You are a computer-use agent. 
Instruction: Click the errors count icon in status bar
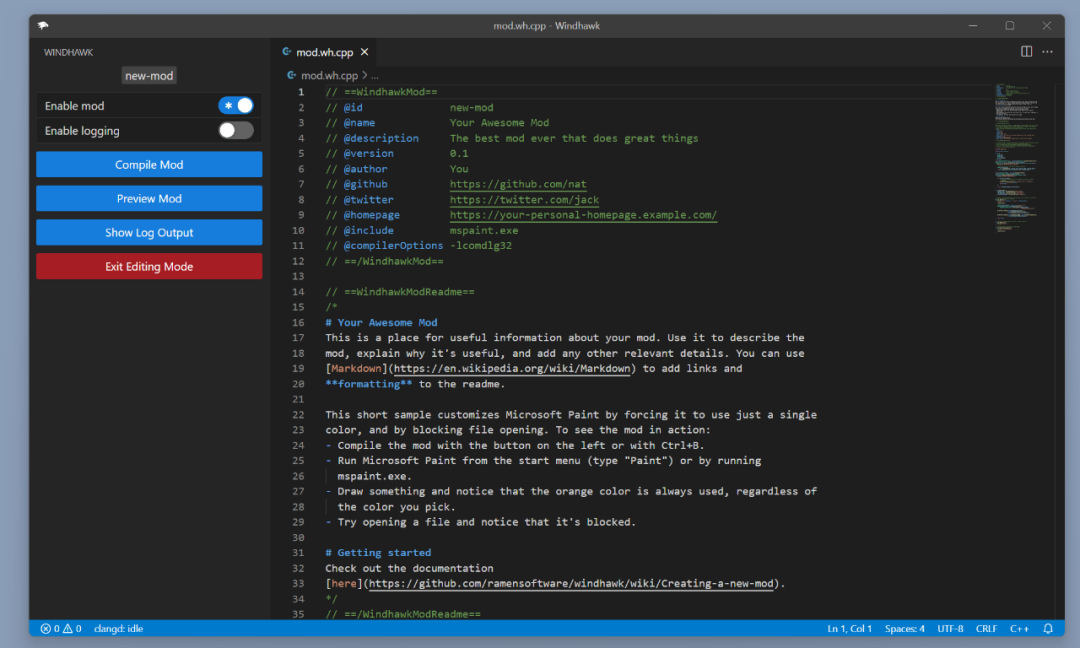point(46,629)
